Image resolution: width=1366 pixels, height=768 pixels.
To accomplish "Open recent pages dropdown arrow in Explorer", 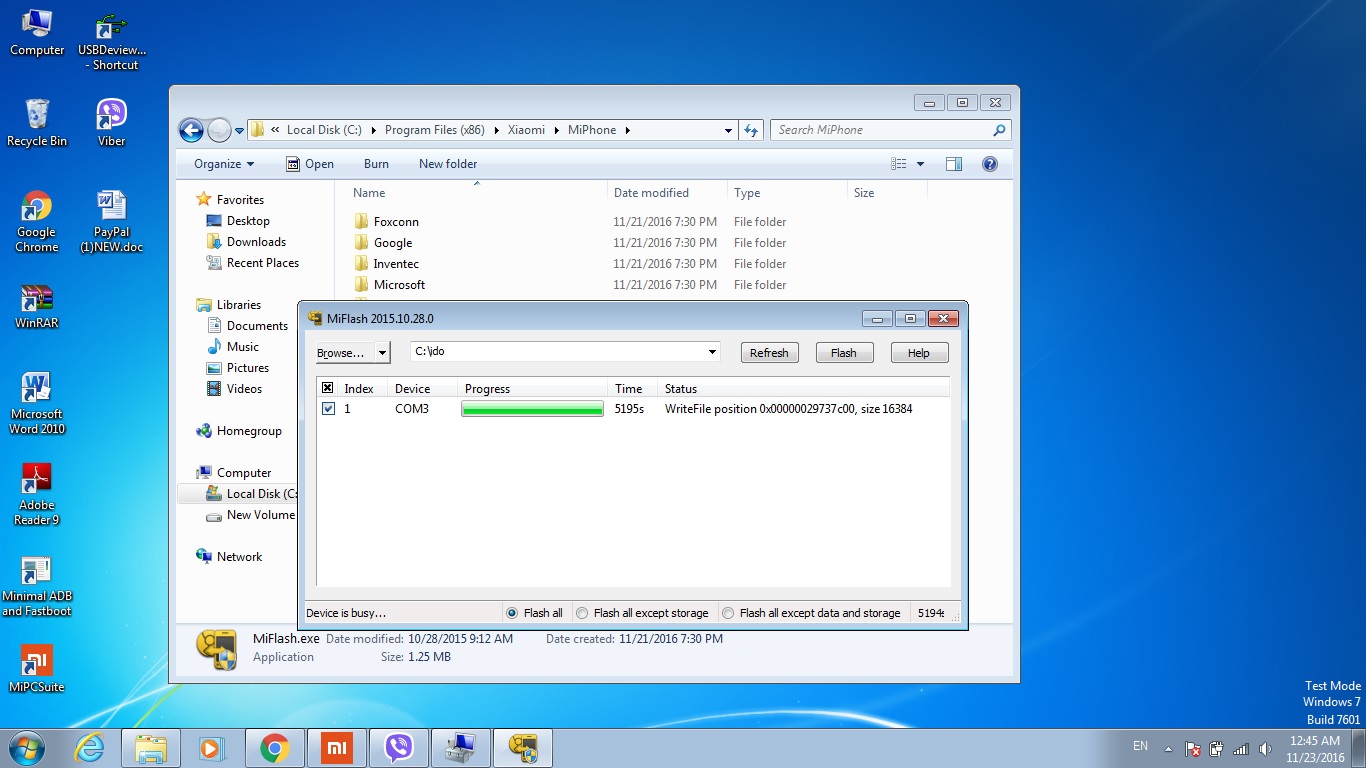I will coord(239,131).
